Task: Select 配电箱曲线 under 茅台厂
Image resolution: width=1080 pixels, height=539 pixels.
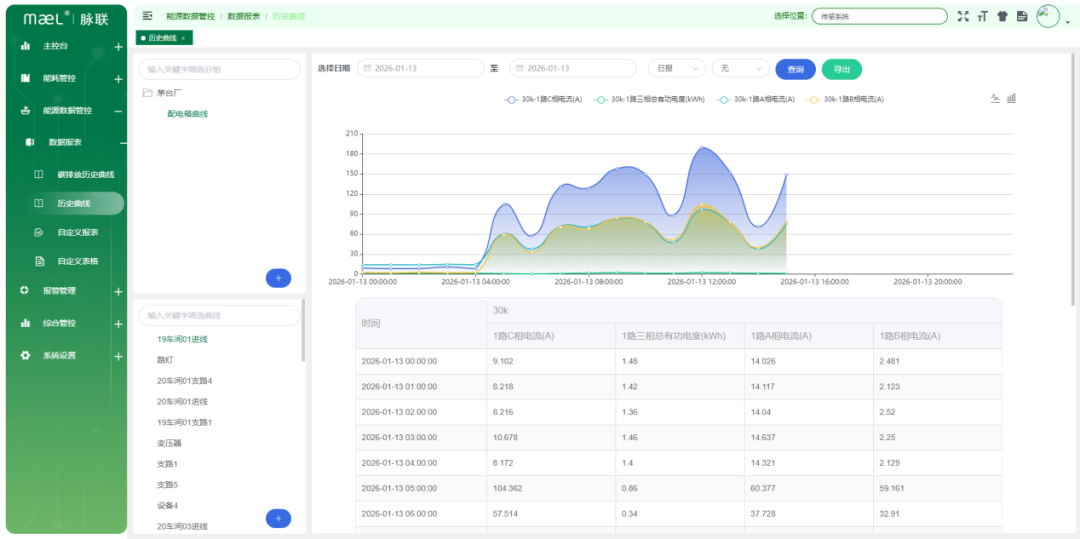Action: pyautogui.click(x=187, y=114)
